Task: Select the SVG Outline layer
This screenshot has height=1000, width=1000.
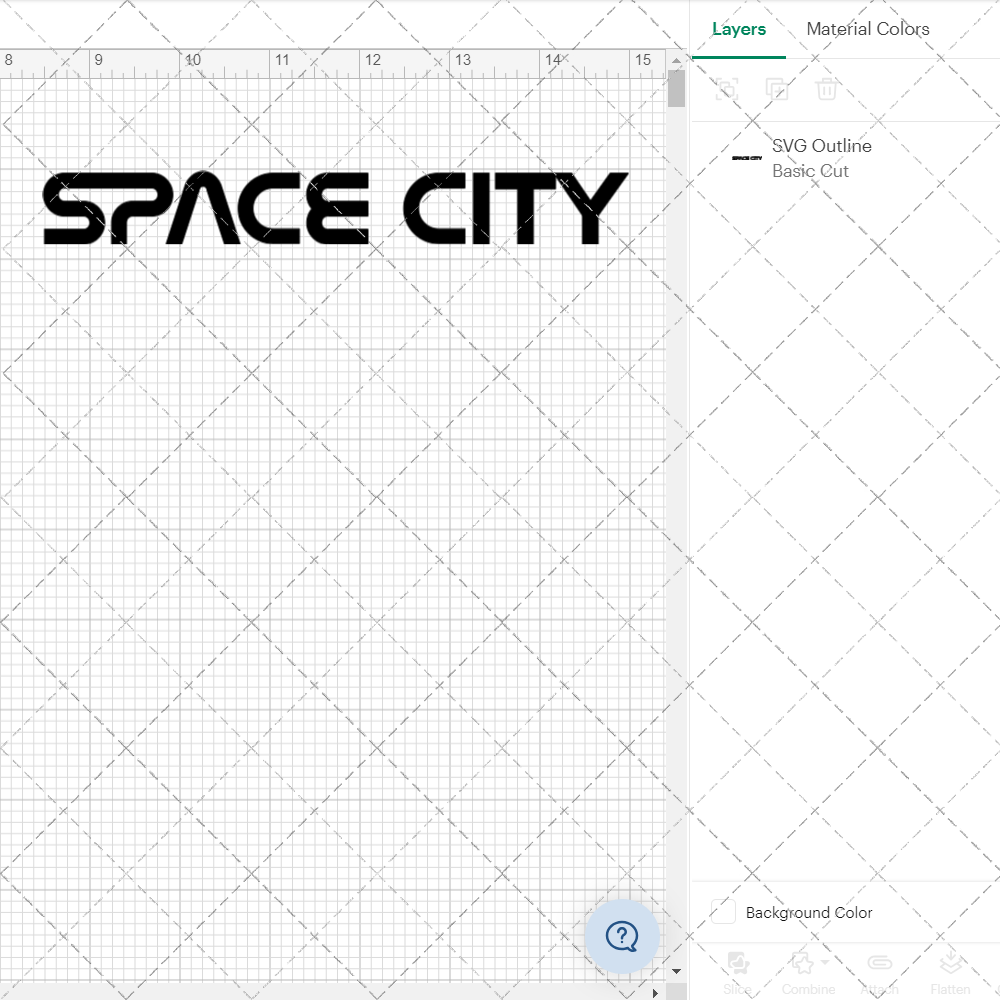Action: click(845, 158)
